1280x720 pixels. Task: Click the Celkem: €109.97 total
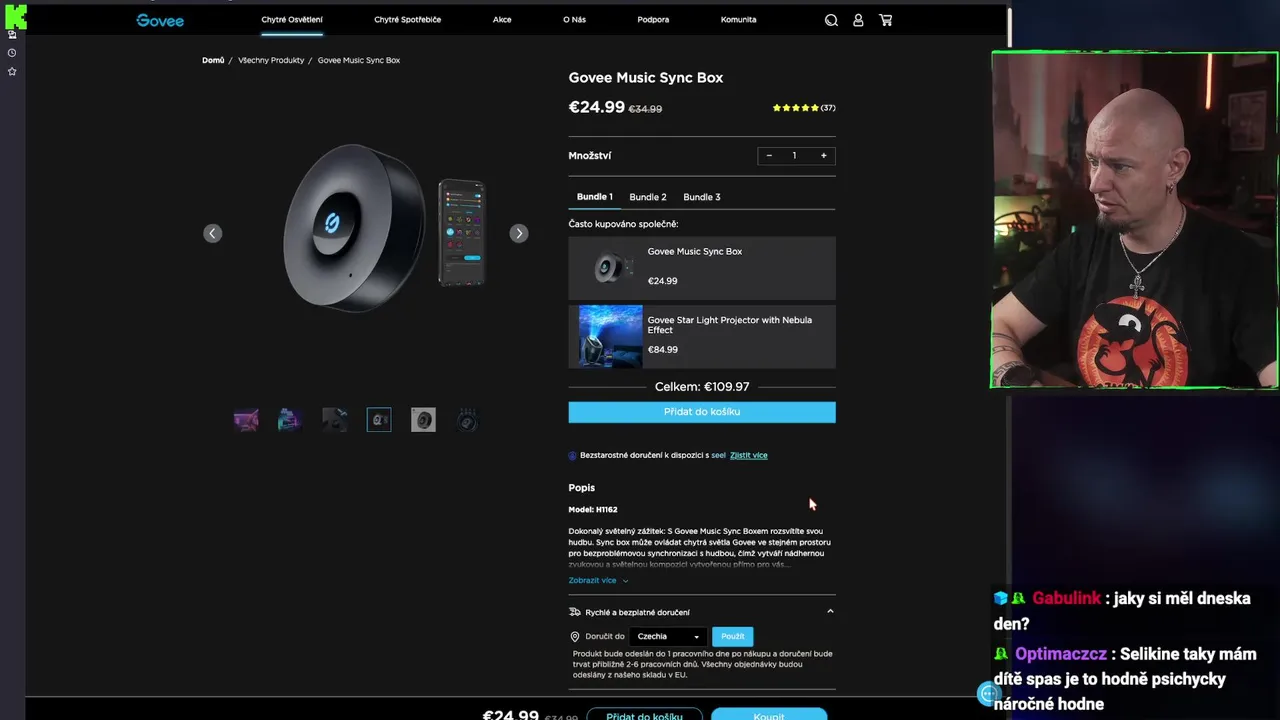pyautogui.click(x=702, y=387)
